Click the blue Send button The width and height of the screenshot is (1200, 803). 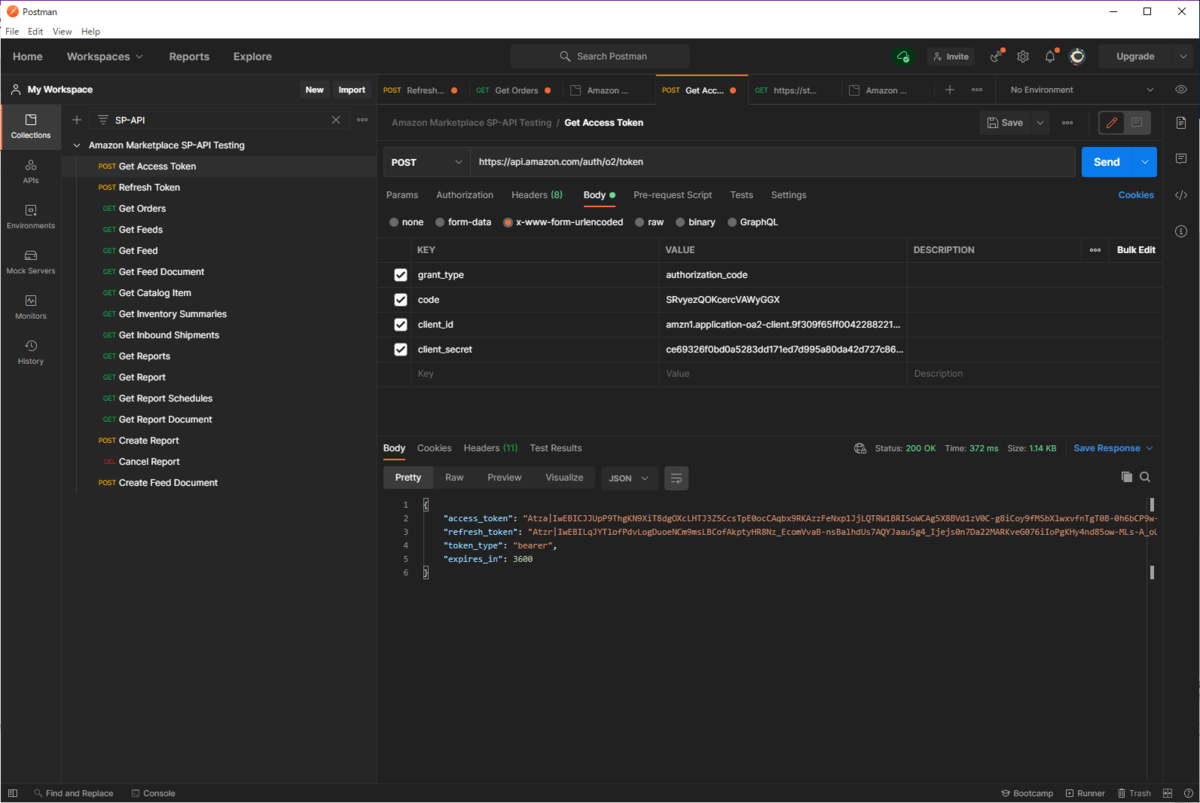[x=1106, y=162]
